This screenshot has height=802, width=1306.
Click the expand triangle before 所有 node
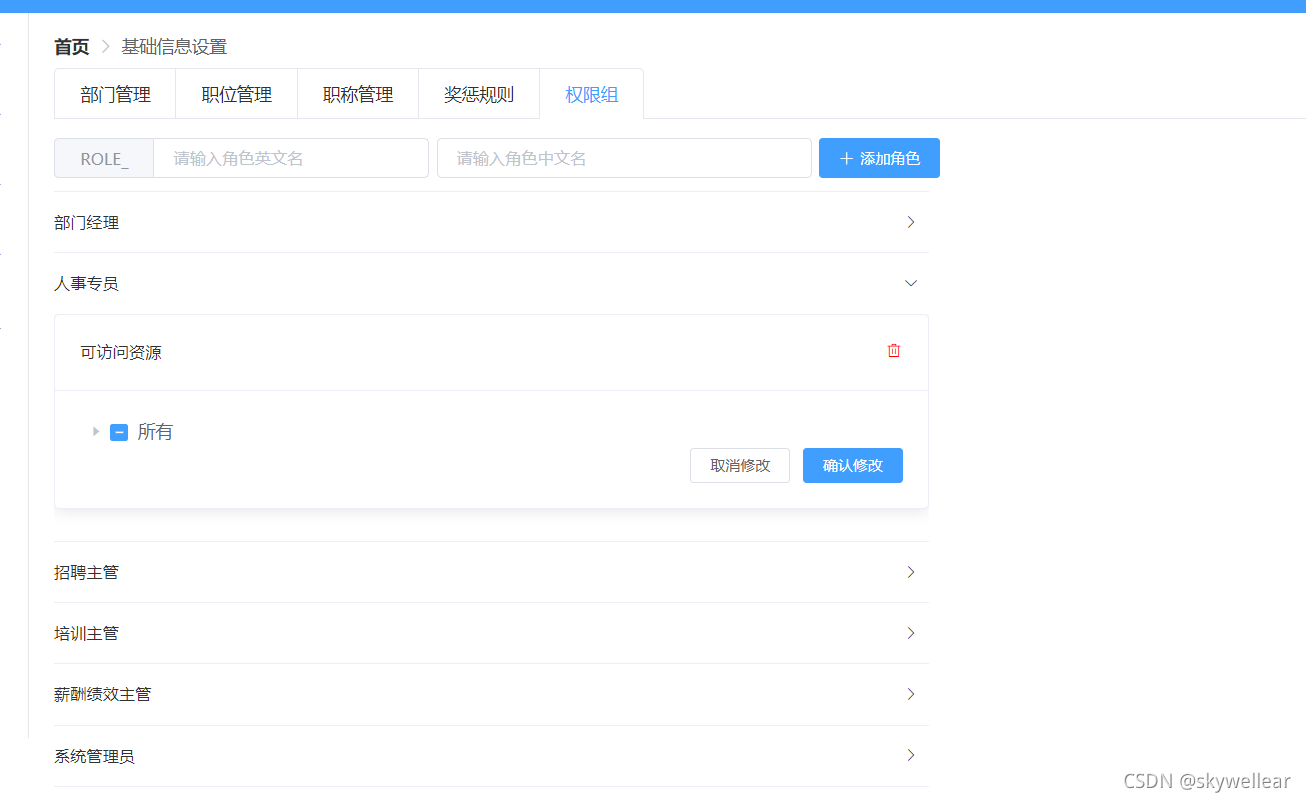point(95,431)
